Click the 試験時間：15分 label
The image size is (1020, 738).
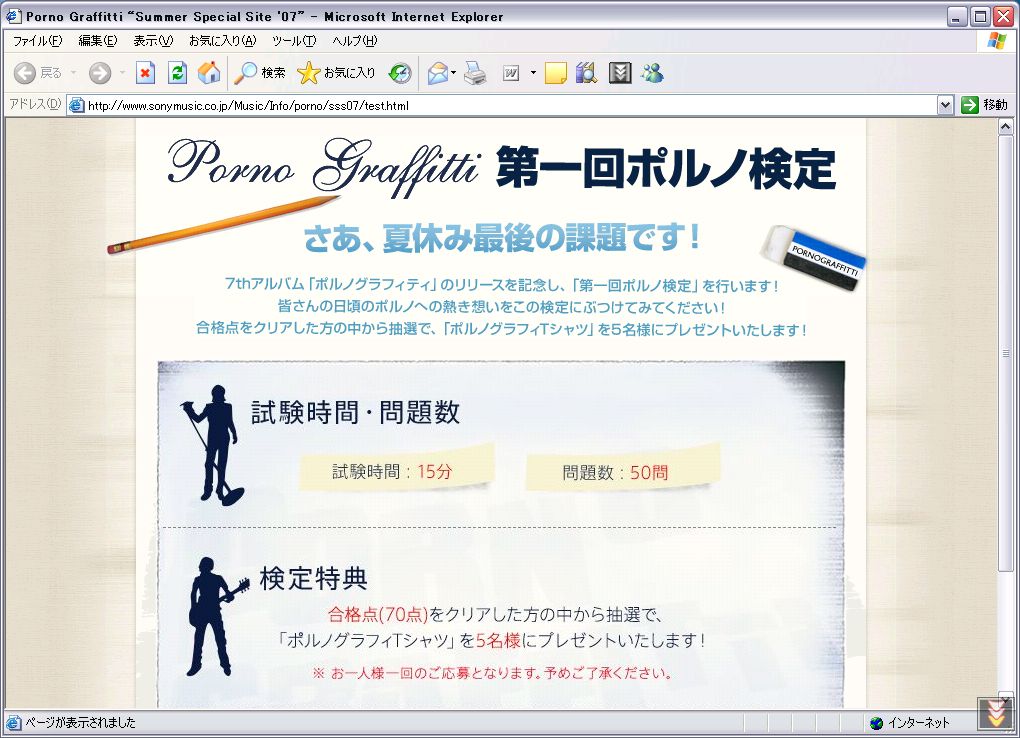(x=392, y=471)
